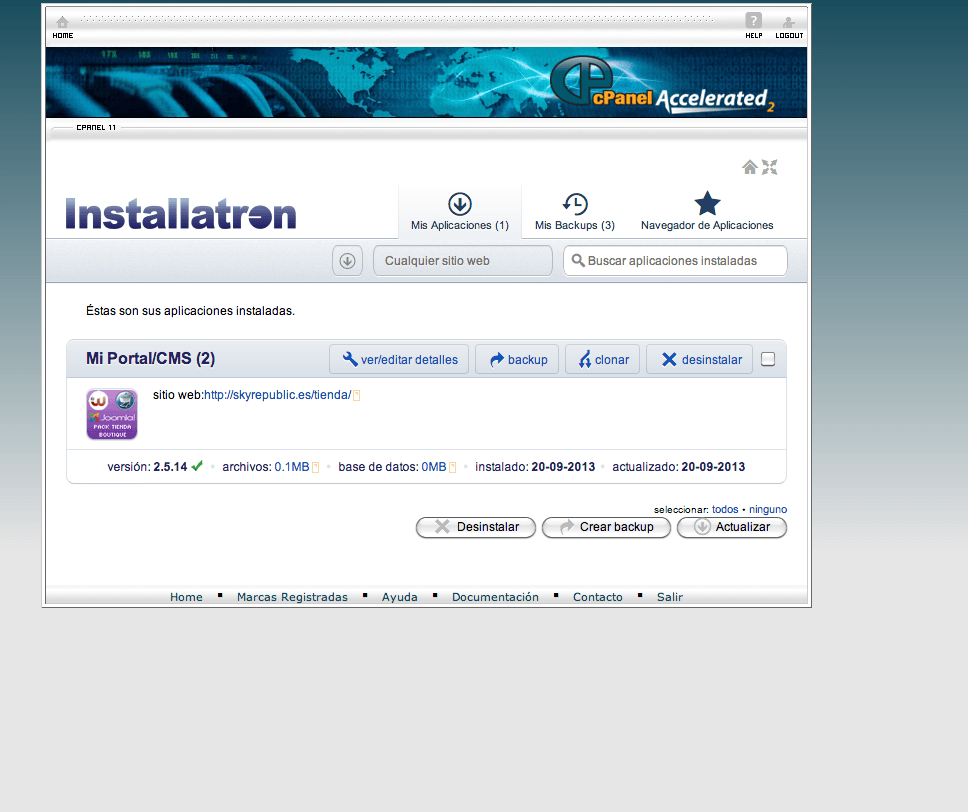The height and width of the screenshot is (812, 968).
Task: Click the round download arrow button beside site filter
Action: tap(347, 261)
